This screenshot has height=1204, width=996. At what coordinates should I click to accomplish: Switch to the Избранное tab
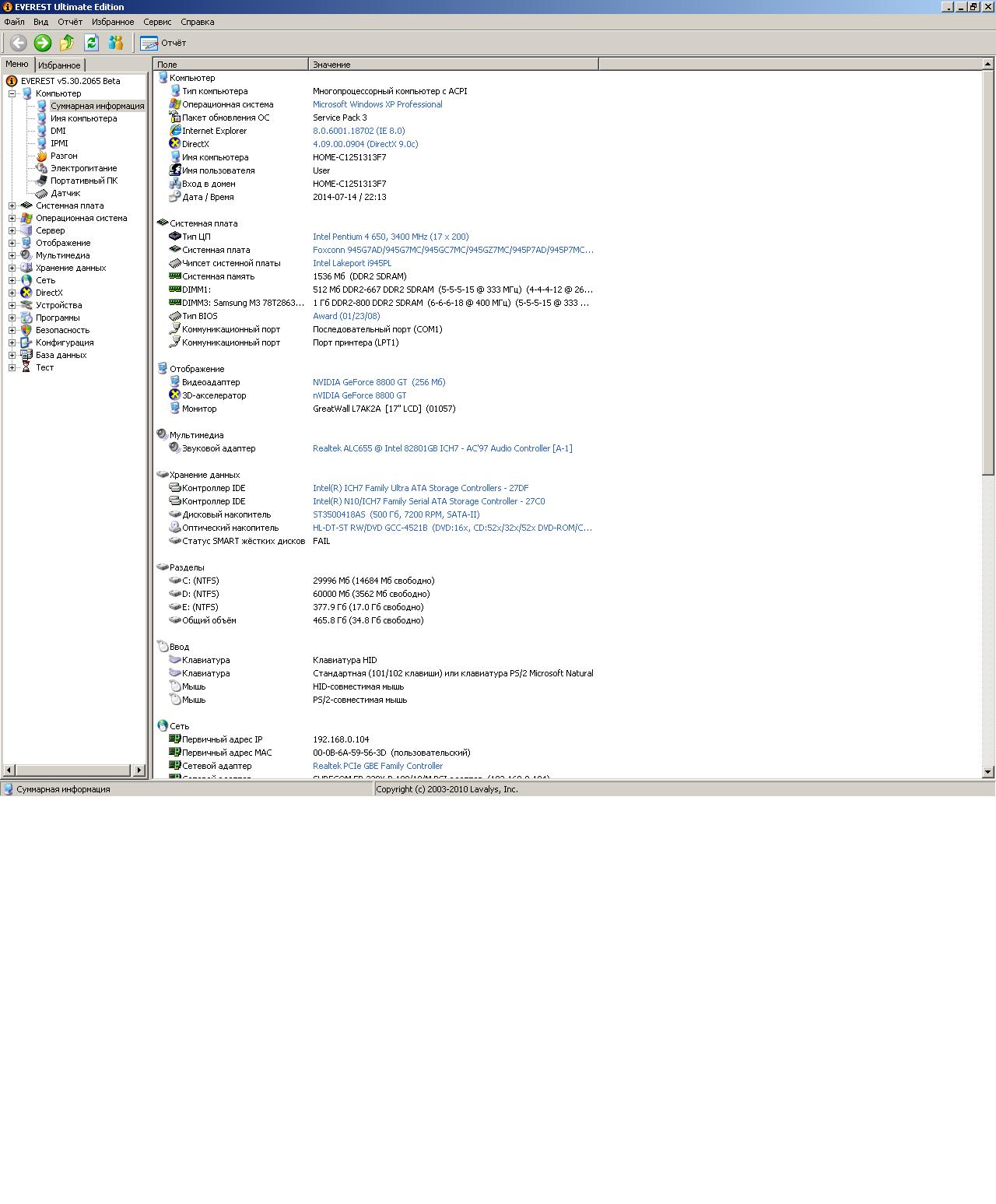[59, 65]
